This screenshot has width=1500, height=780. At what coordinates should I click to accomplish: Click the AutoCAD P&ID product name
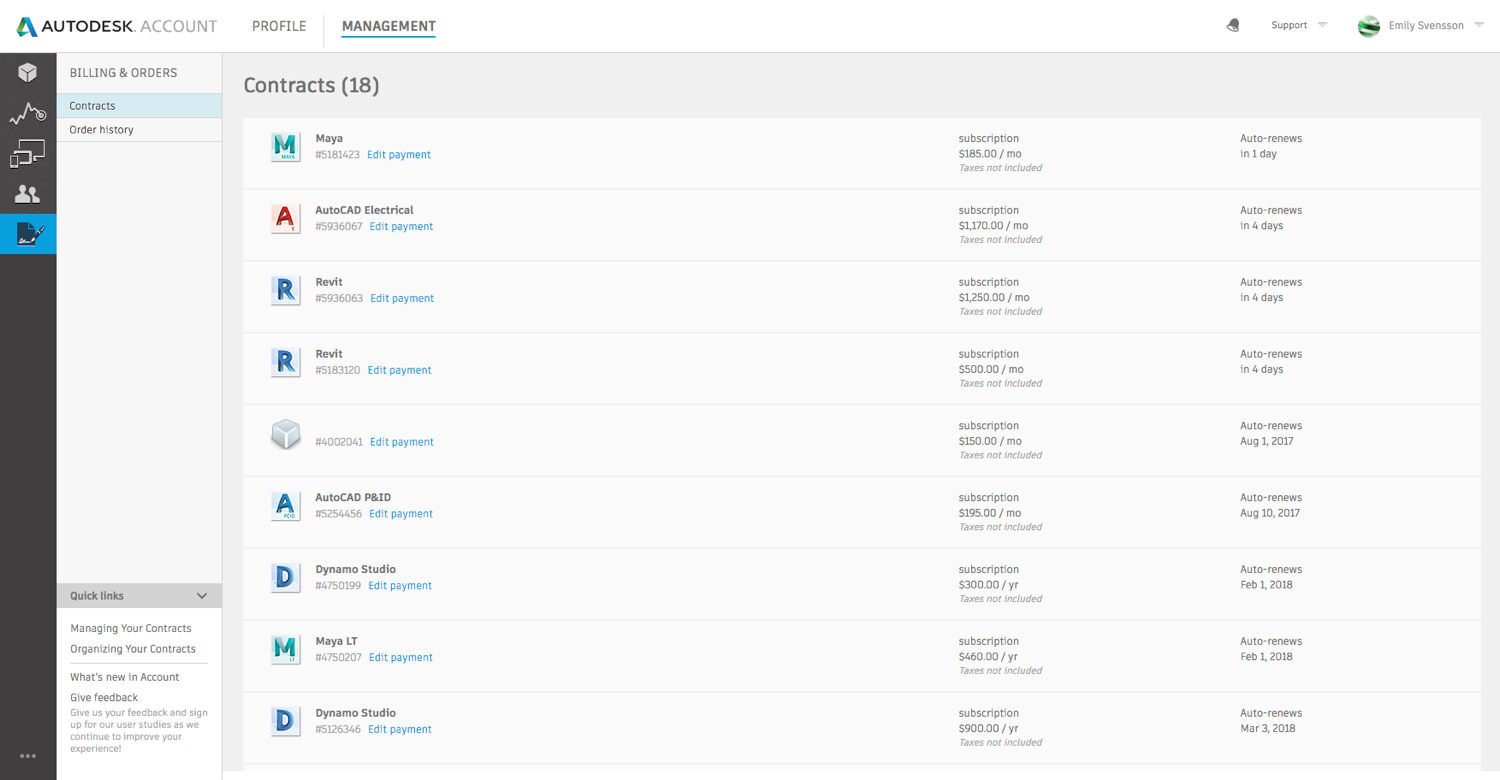[x=353, y=498]
